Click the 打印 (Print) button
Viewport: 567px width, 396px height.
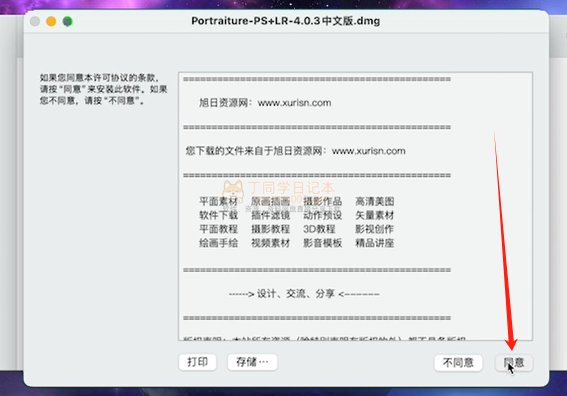(x=197, y=362)
